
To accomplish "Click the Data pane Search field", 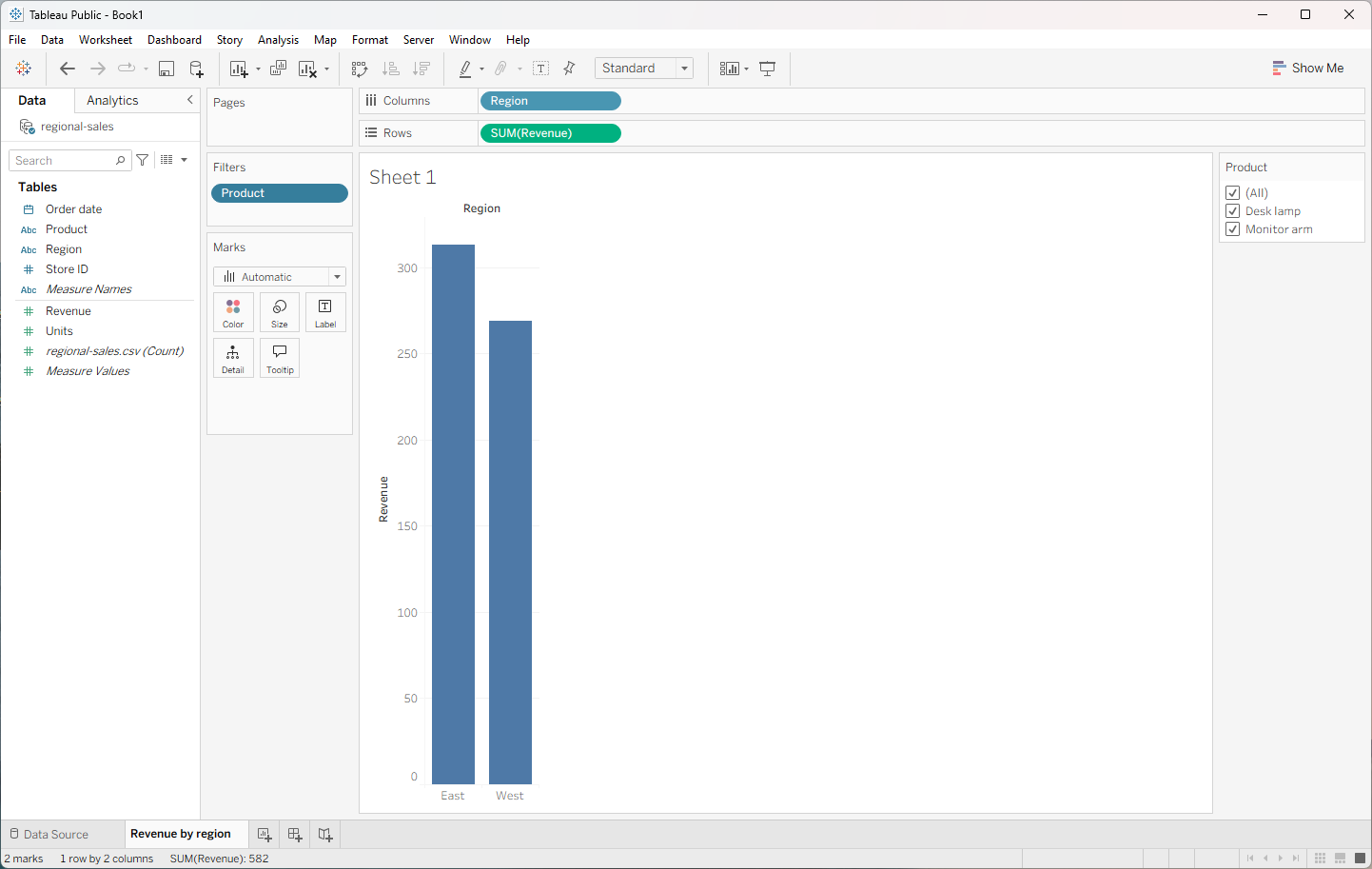I will (69, 160).
